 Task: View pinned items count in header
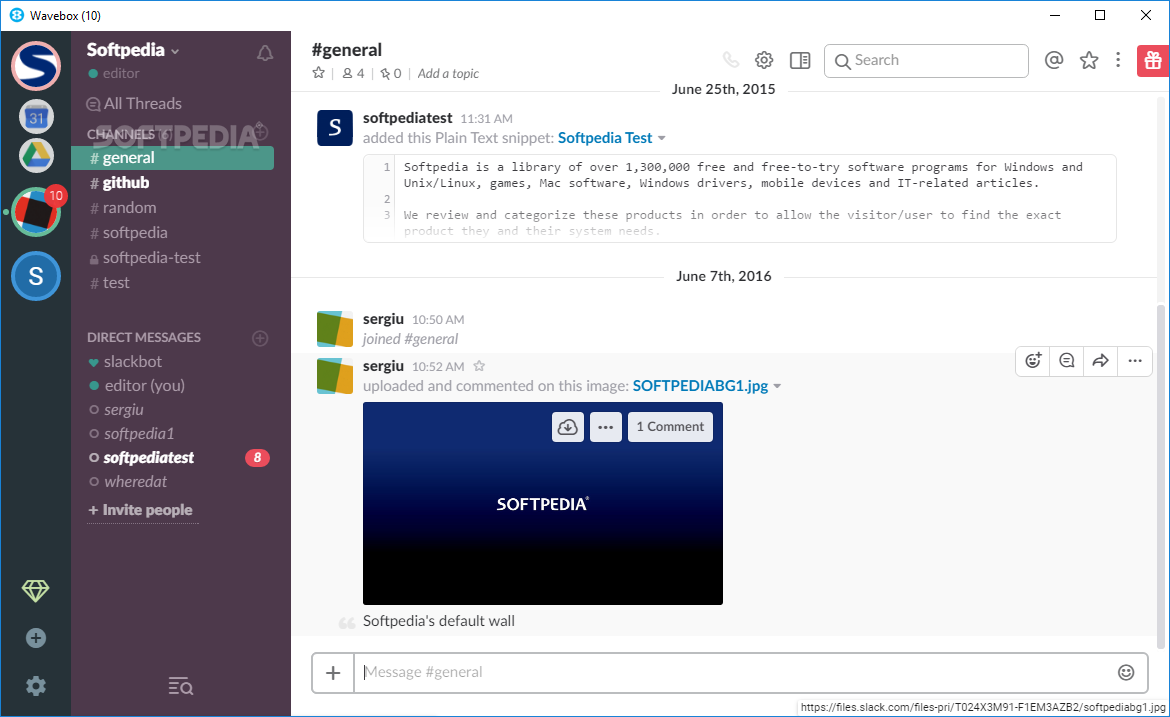pyautogui.click(x=390, y=73)
